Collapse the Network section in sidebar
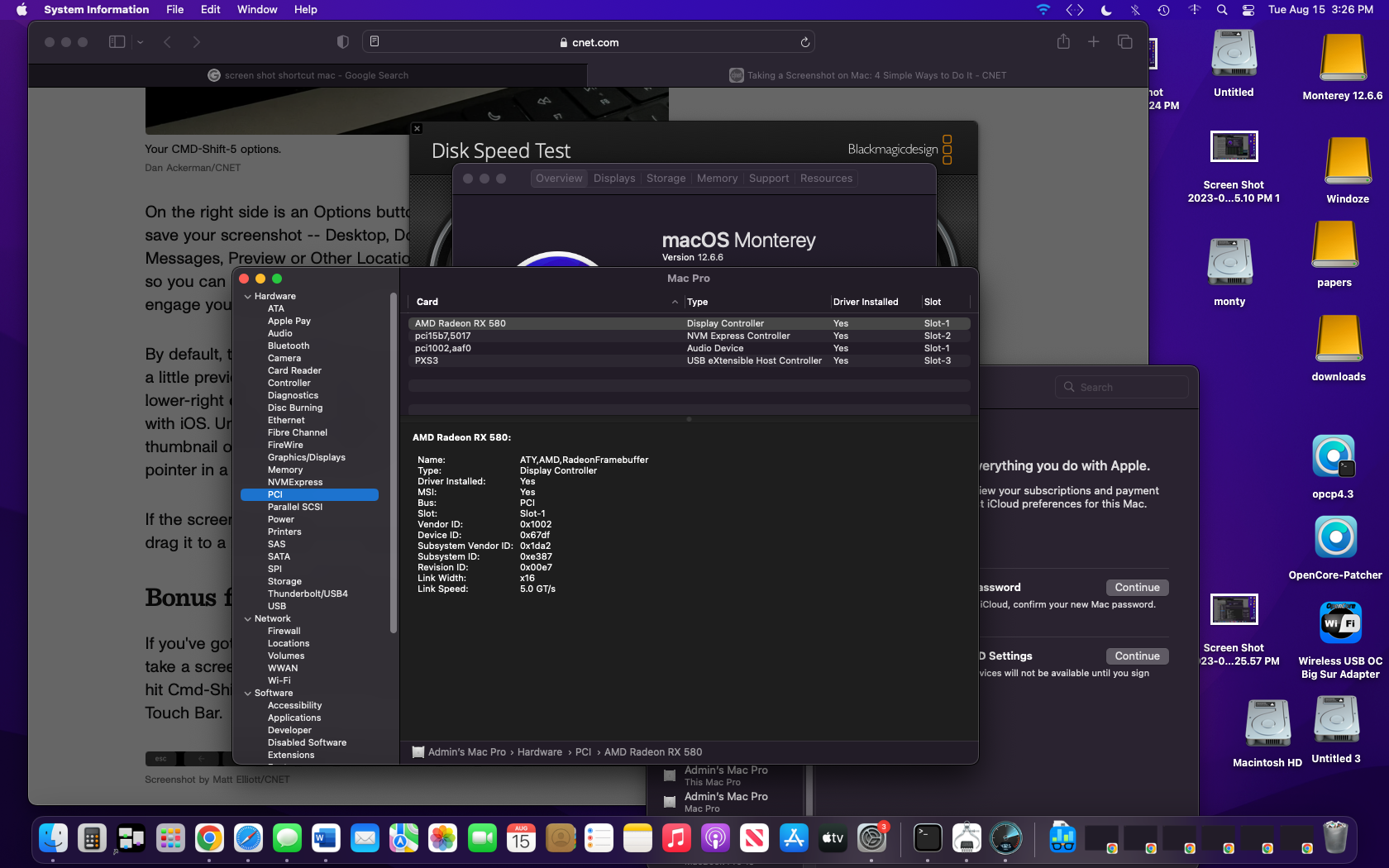Viewport: 1389px width, 868px height. tap(248, 618)
